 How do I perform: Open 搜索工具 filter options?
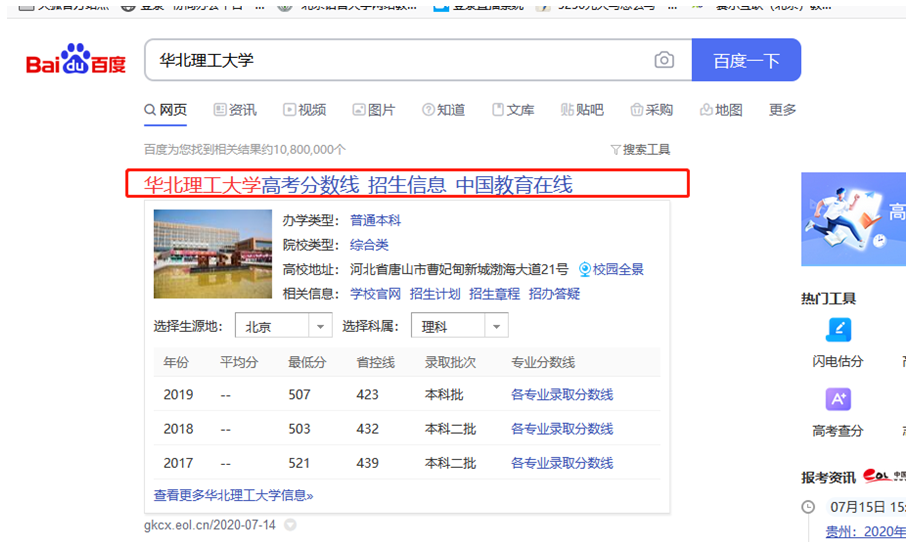click(x=640, y=150)
